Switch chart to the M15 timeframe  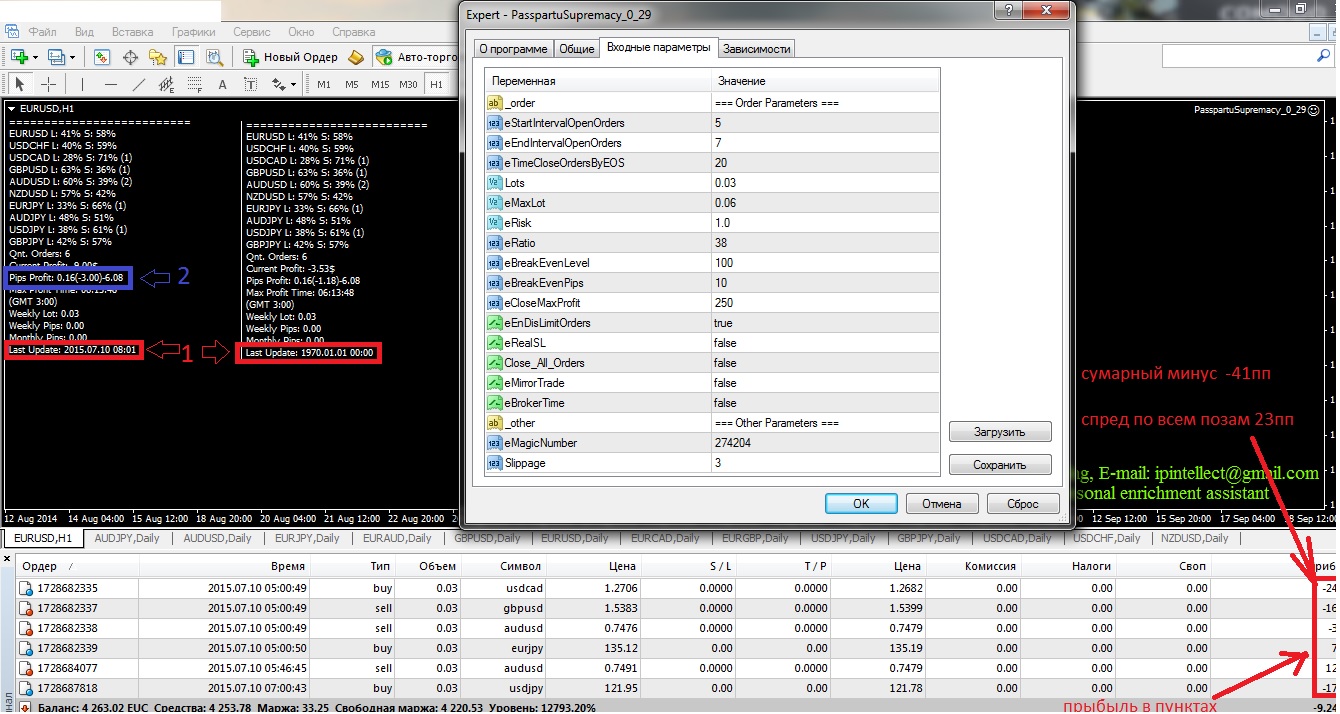380,84
